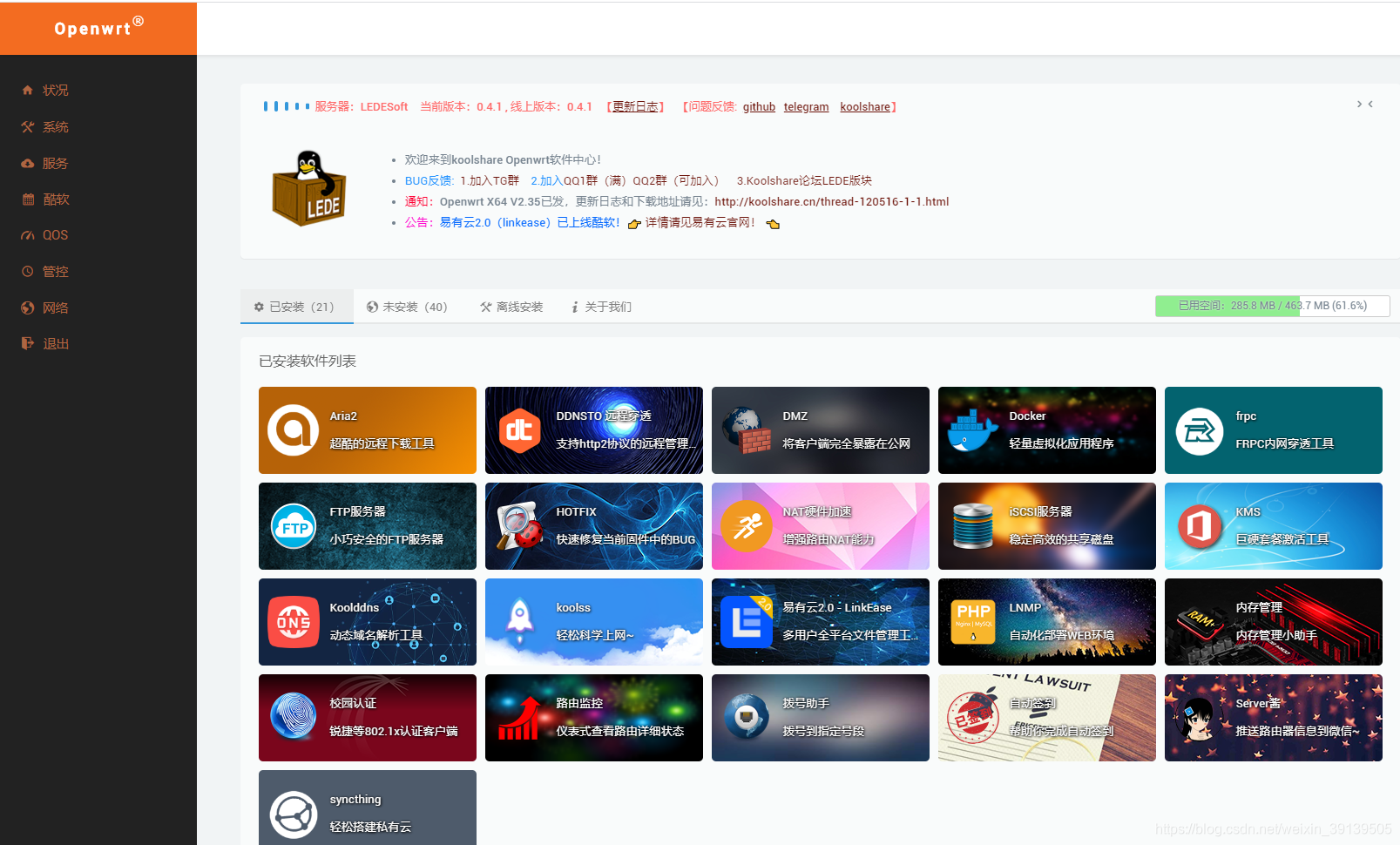The image size is (1400, 845).
Task: Click the 校园认证 fingerprint icon
Action: (x=294, y=716)
